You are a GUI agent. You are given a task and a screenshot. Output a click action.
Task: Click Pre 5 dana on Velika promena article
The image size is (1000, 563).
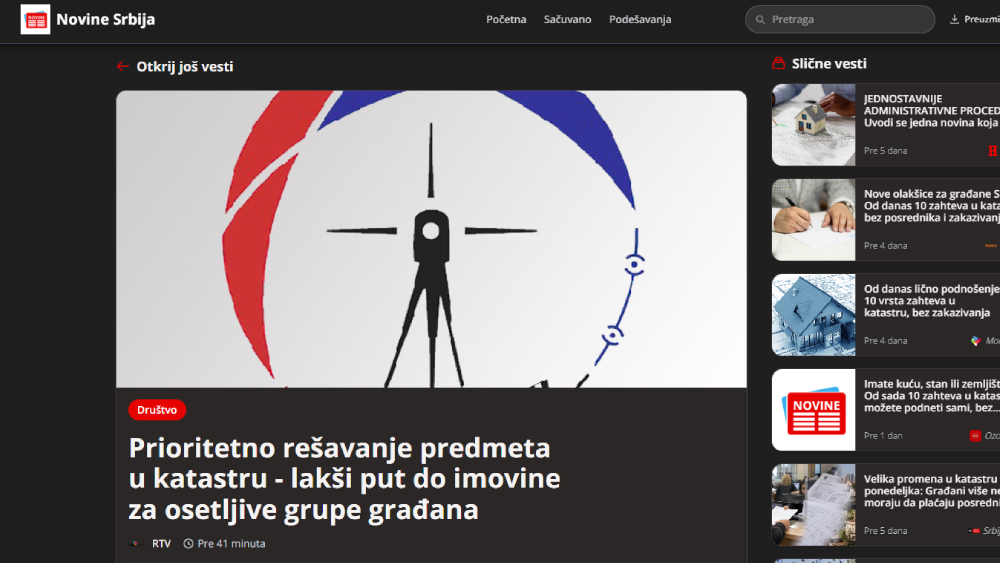[885, 530]
